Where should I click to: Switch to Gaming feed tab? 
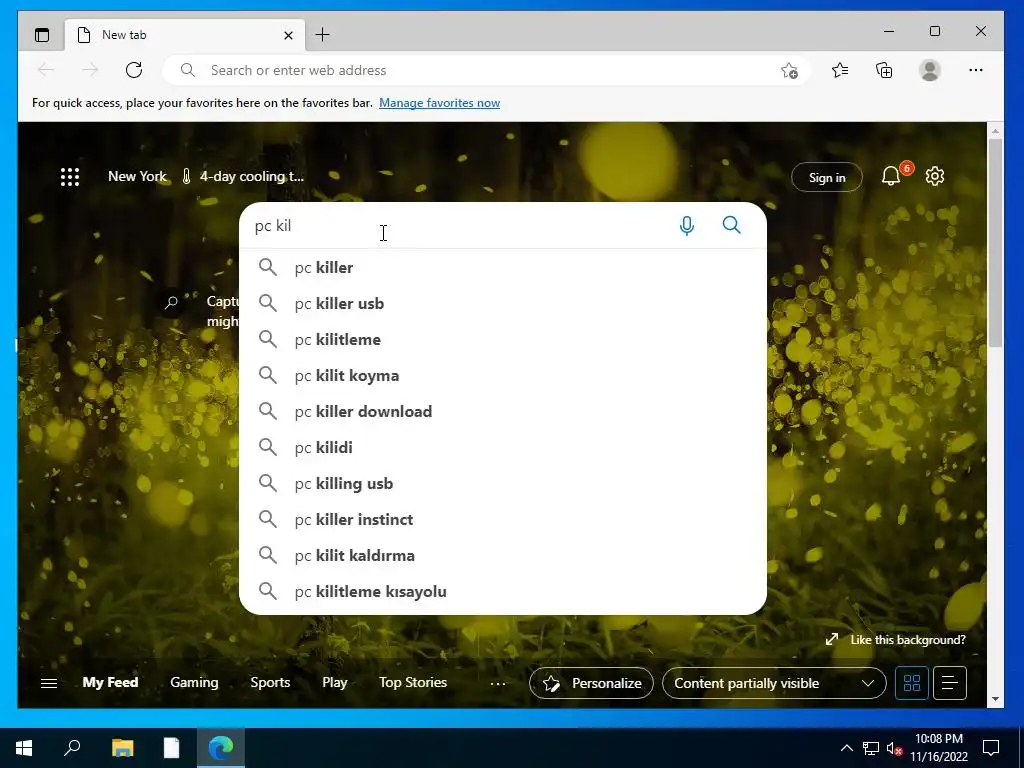click(x=194, y=682)
